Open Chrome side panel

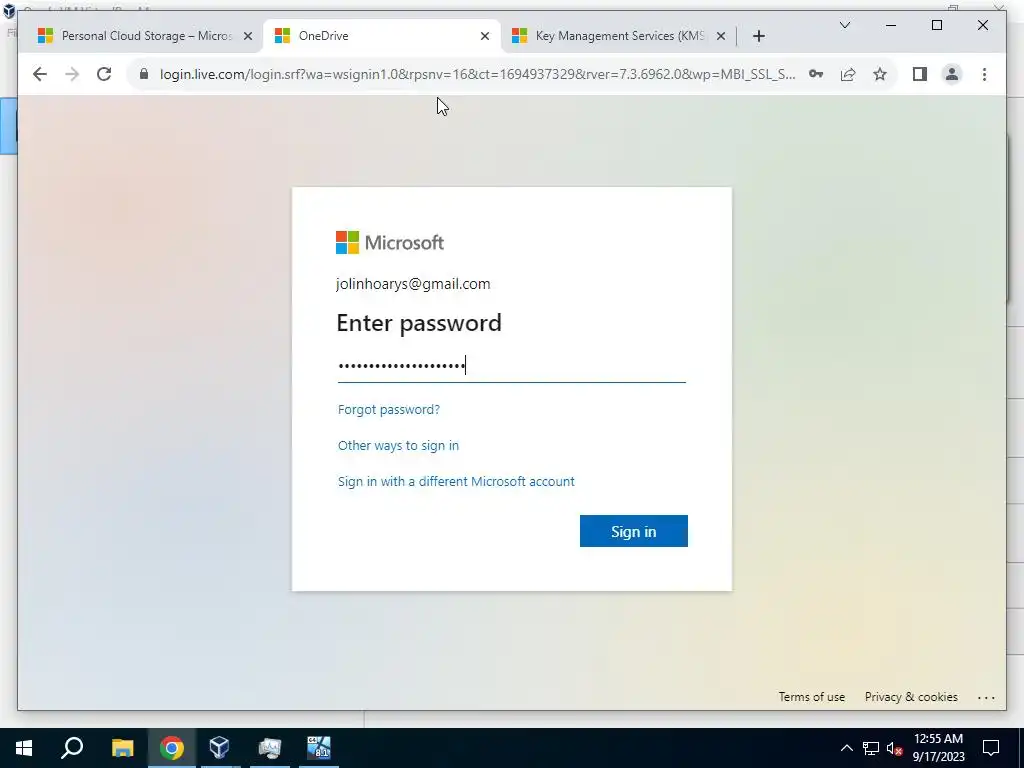coord(920,74)
